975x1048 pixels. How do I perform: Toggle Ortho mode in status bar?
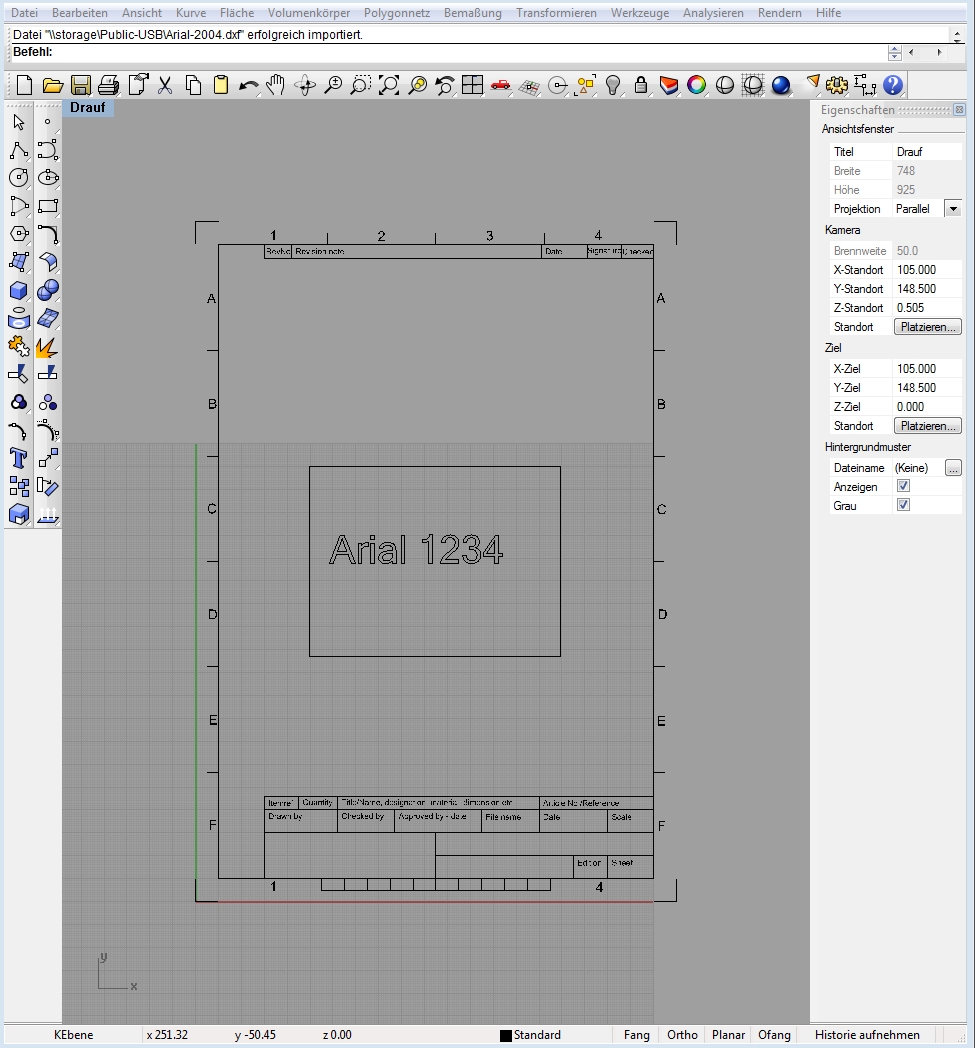coord(682,1035)
